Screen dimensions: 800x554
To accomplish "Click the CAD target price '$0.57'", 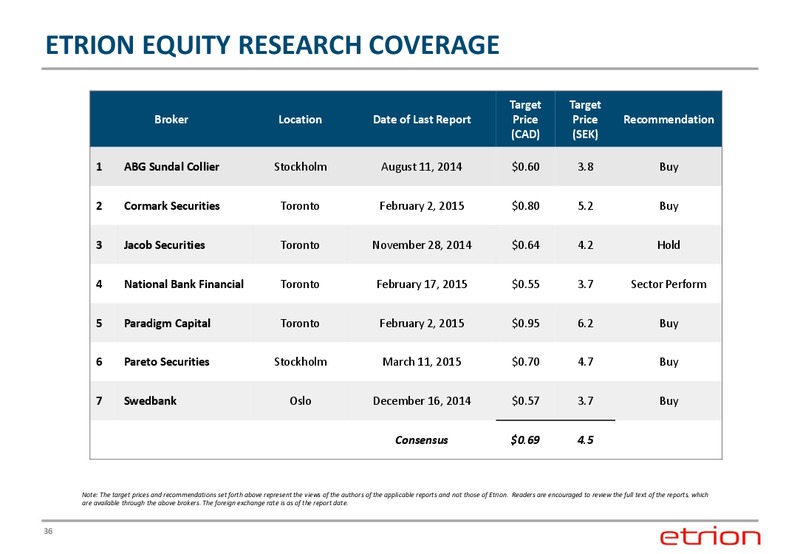I will [x=526, y=401].
